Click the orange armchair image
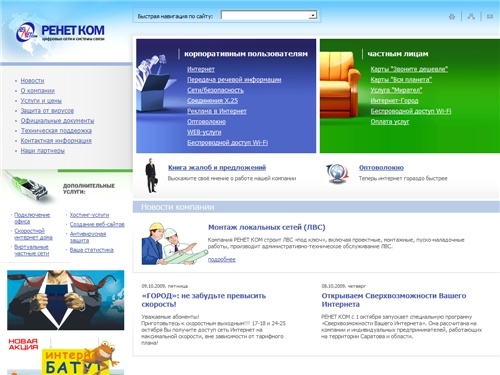 point(340,85)
